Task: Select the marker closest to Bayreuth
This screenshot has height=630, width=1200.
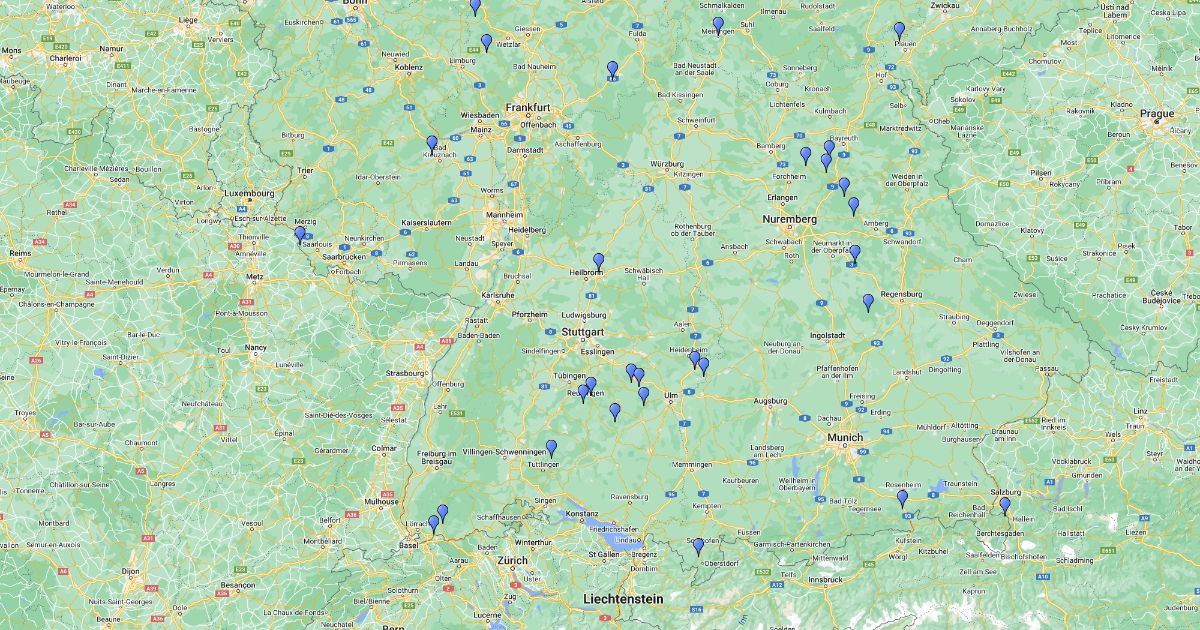Action: [829, 148]
